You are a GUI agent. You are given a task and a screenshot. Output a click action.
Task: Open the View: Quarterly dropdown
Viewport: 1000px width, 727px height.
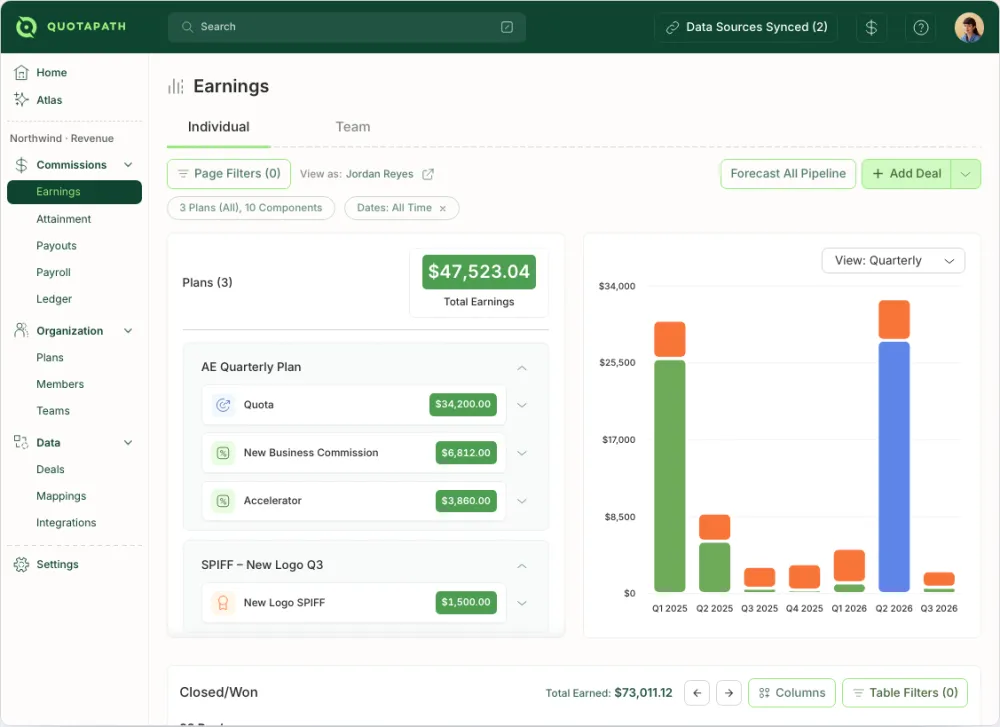(893, 260)
